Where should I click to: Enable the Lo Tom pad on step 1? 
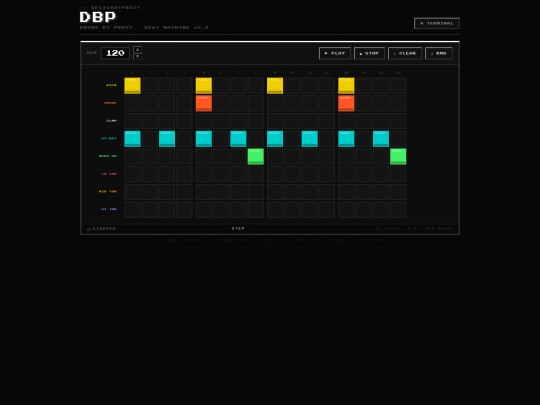133,174
